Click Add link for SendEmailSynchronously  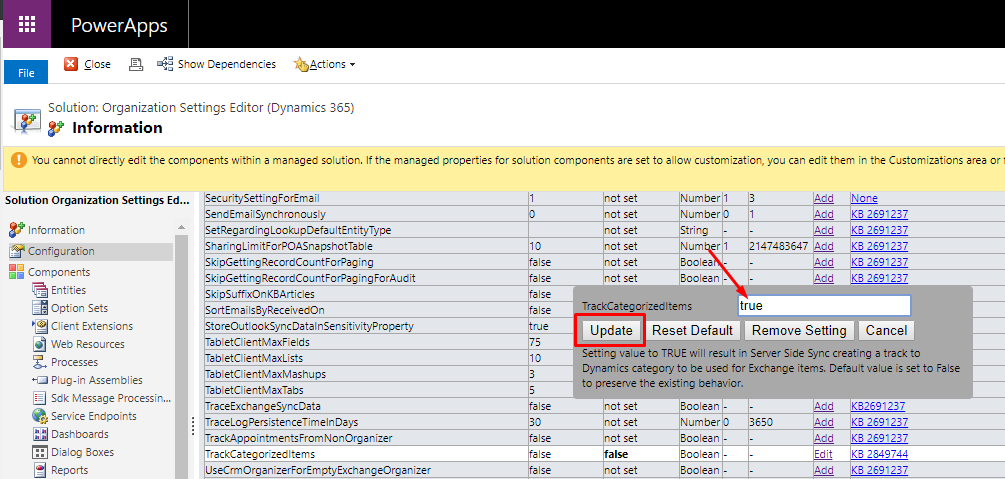click(824, 214)
